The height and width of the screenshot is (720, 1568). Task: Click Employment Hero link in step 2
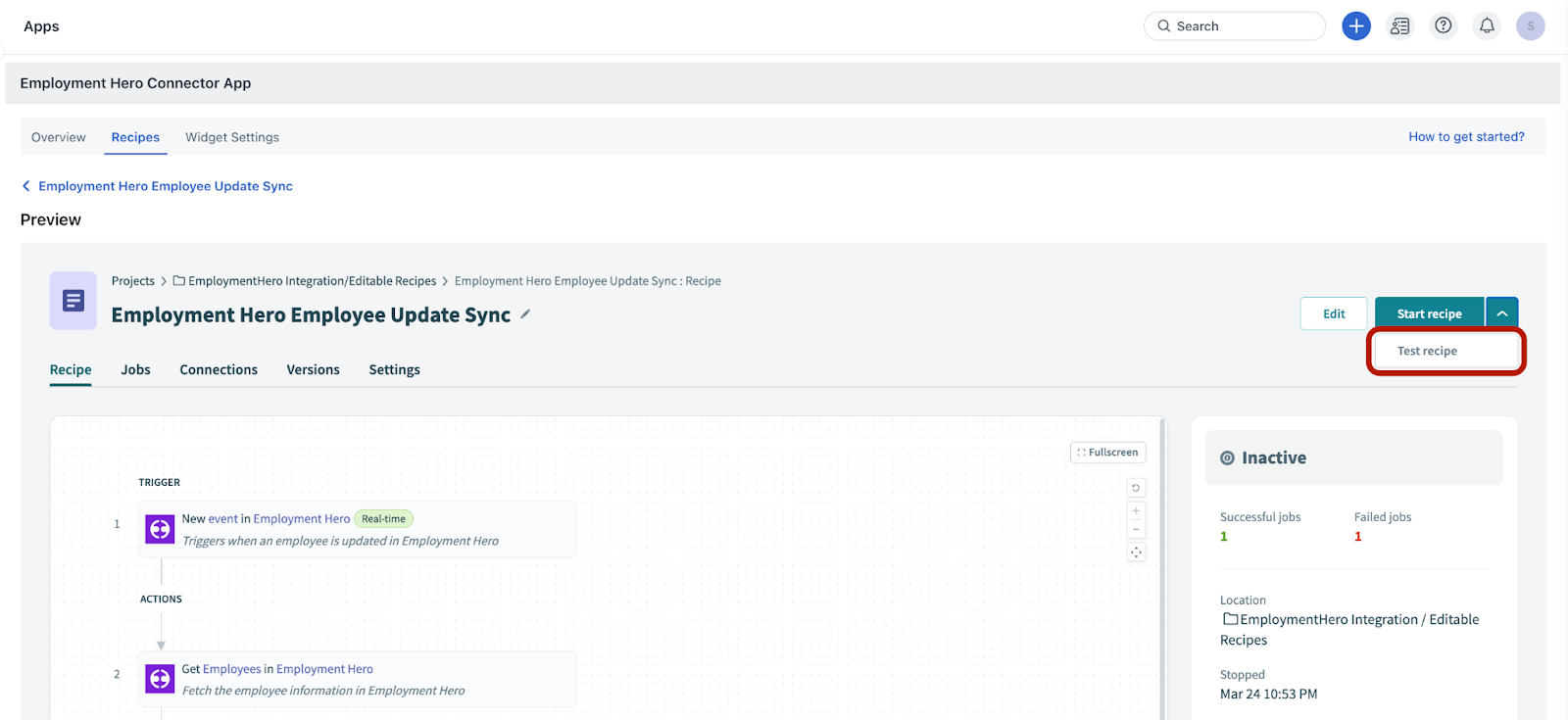coord(324,669)
